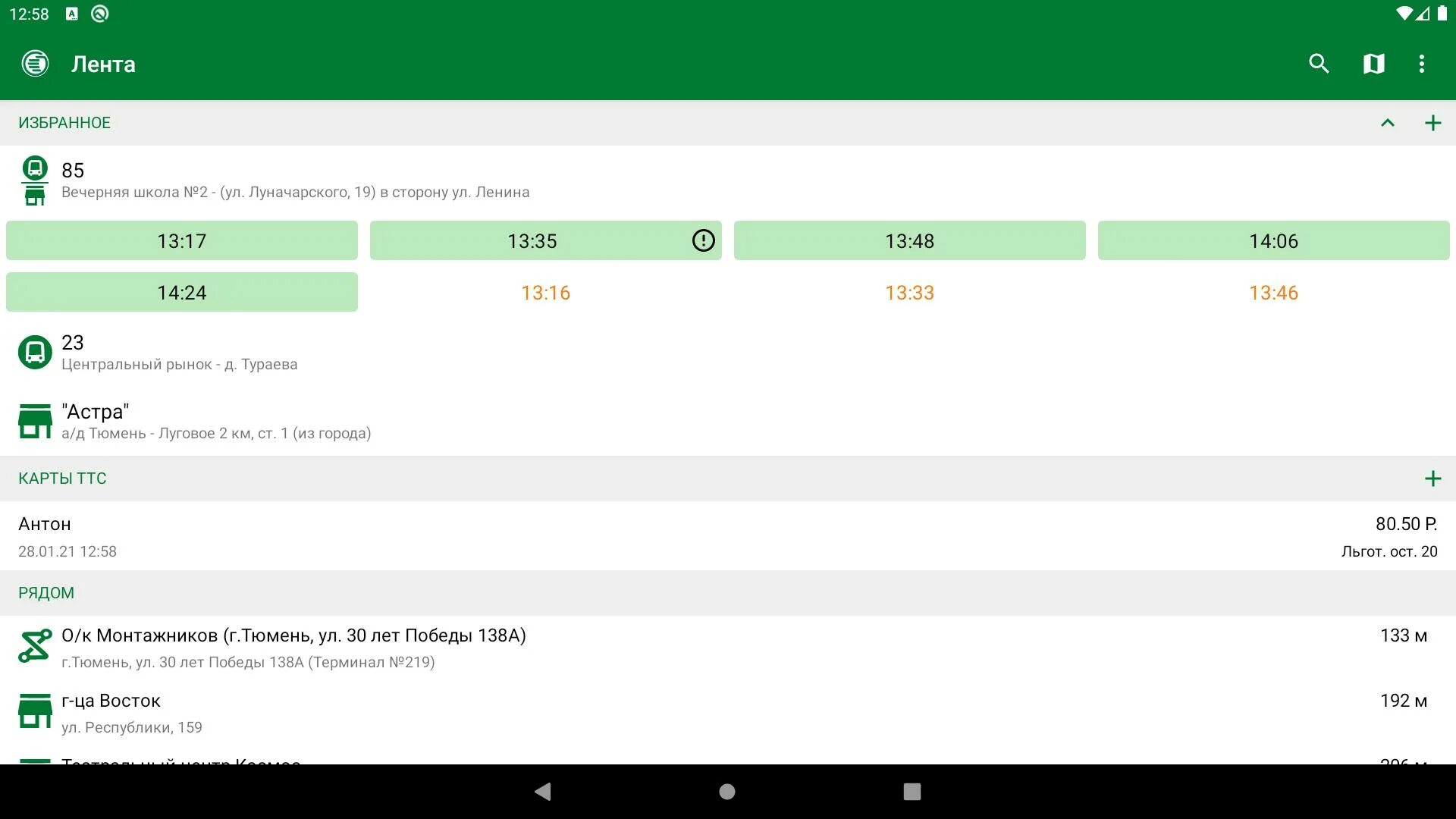Tap bus icon of route 23
This screenshot has width=1456, height=819.
click(35, 353)
